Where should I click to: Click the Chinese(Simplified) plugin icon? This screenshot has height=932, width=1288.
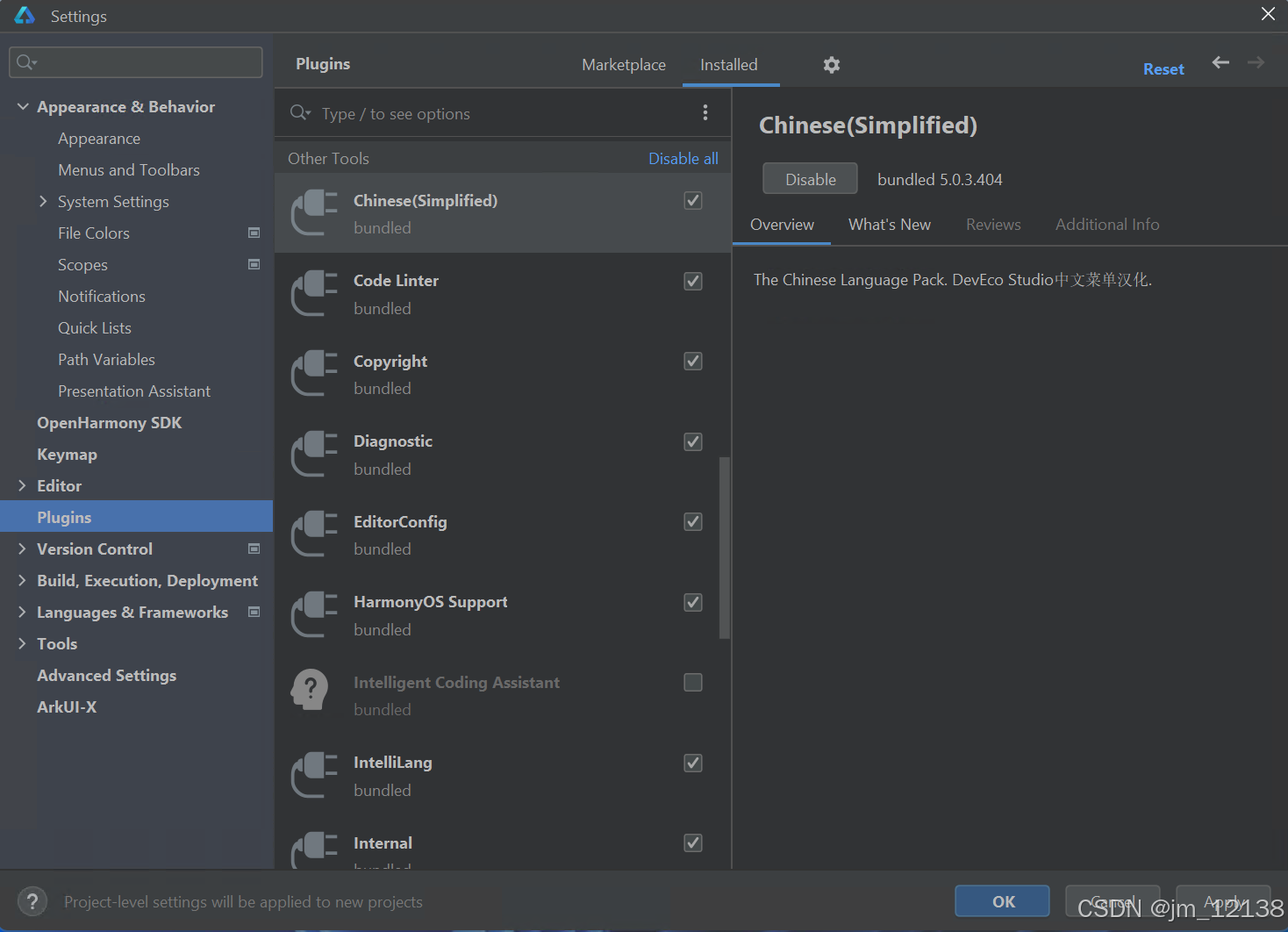314,213
